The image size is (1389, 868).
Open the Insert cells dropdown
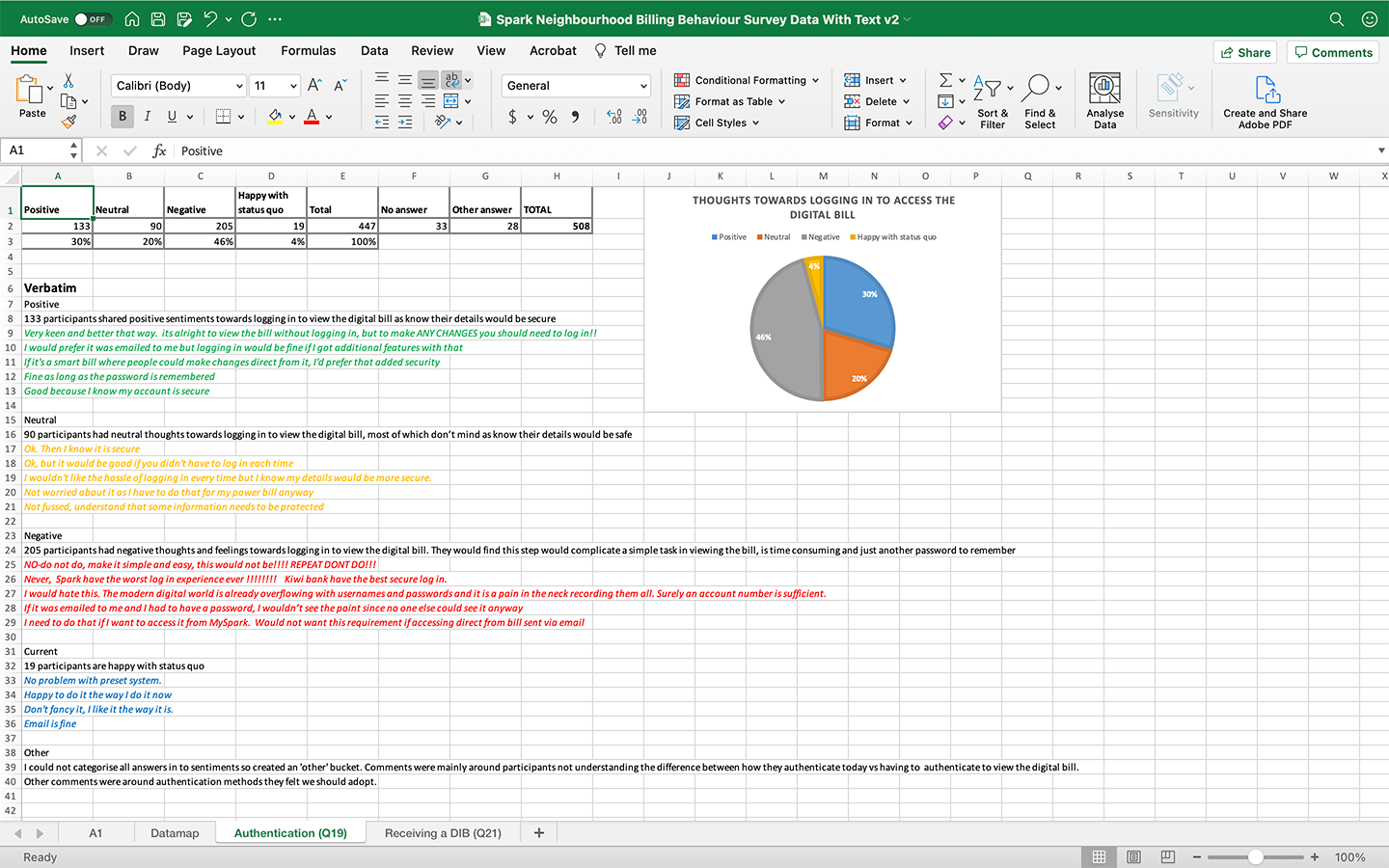pyautogui.click(x=903, y=80)
